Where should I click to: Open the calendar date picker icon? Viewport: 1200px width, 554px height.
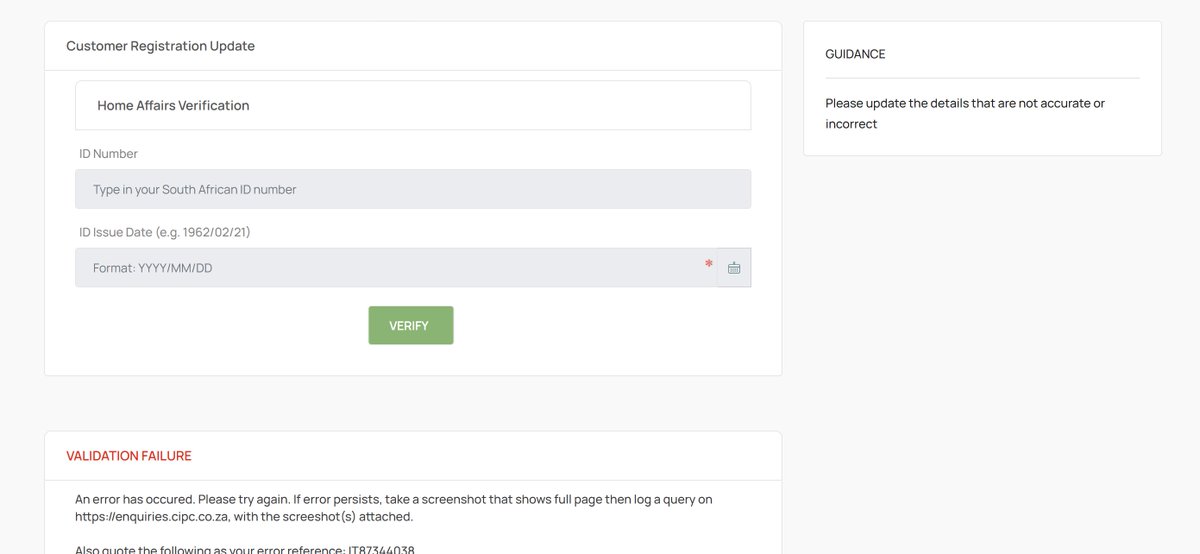pos(734,268)
